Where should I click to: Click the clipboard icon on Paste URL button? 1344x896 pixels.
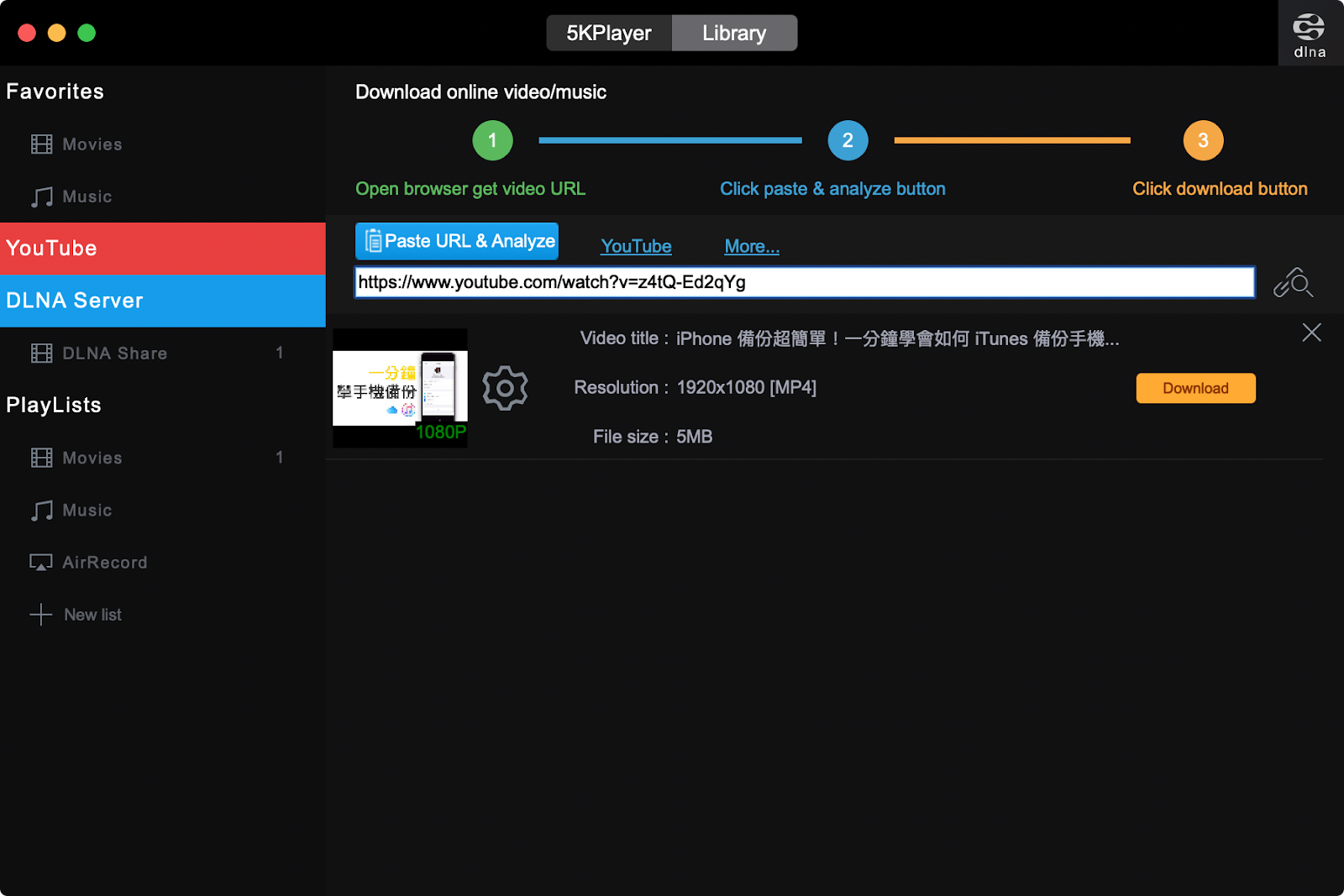tap(373, 241)
